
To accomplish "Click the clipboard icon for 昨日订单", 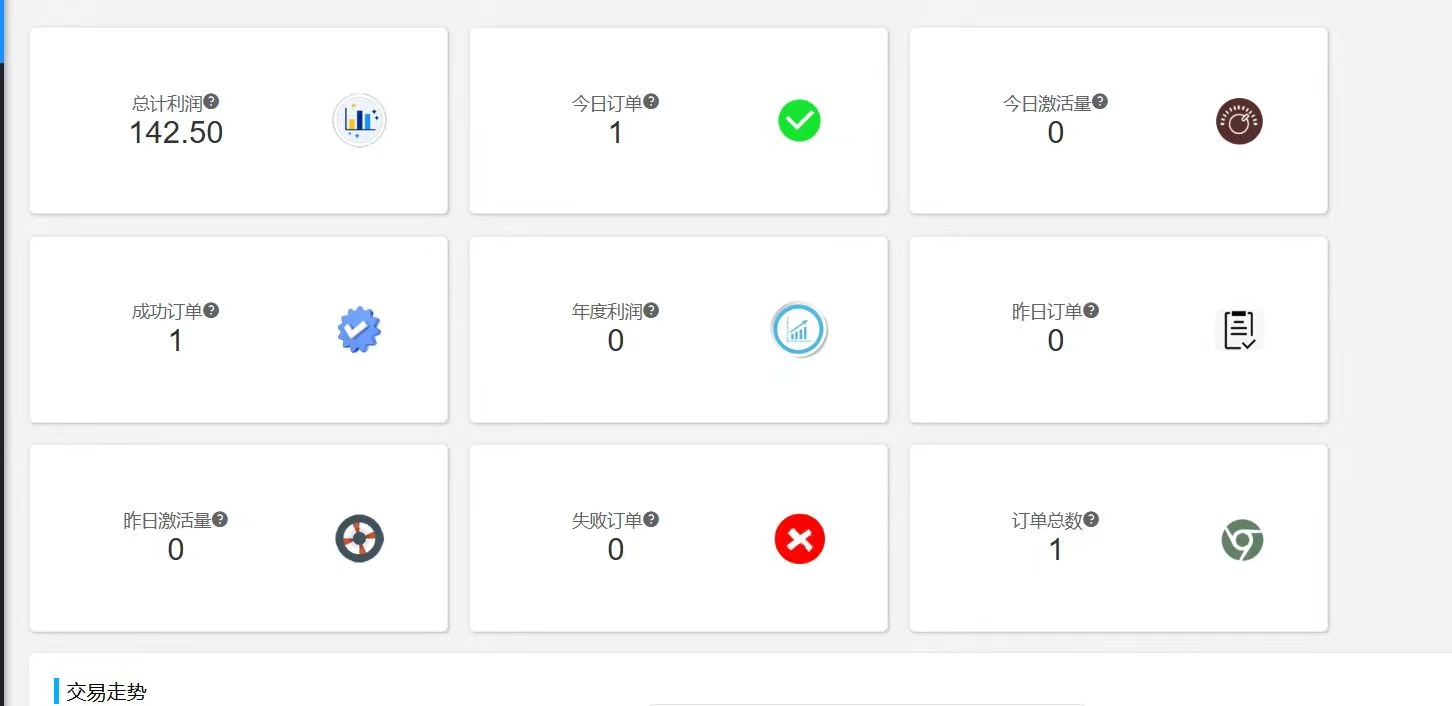I will pos(1239,330).
